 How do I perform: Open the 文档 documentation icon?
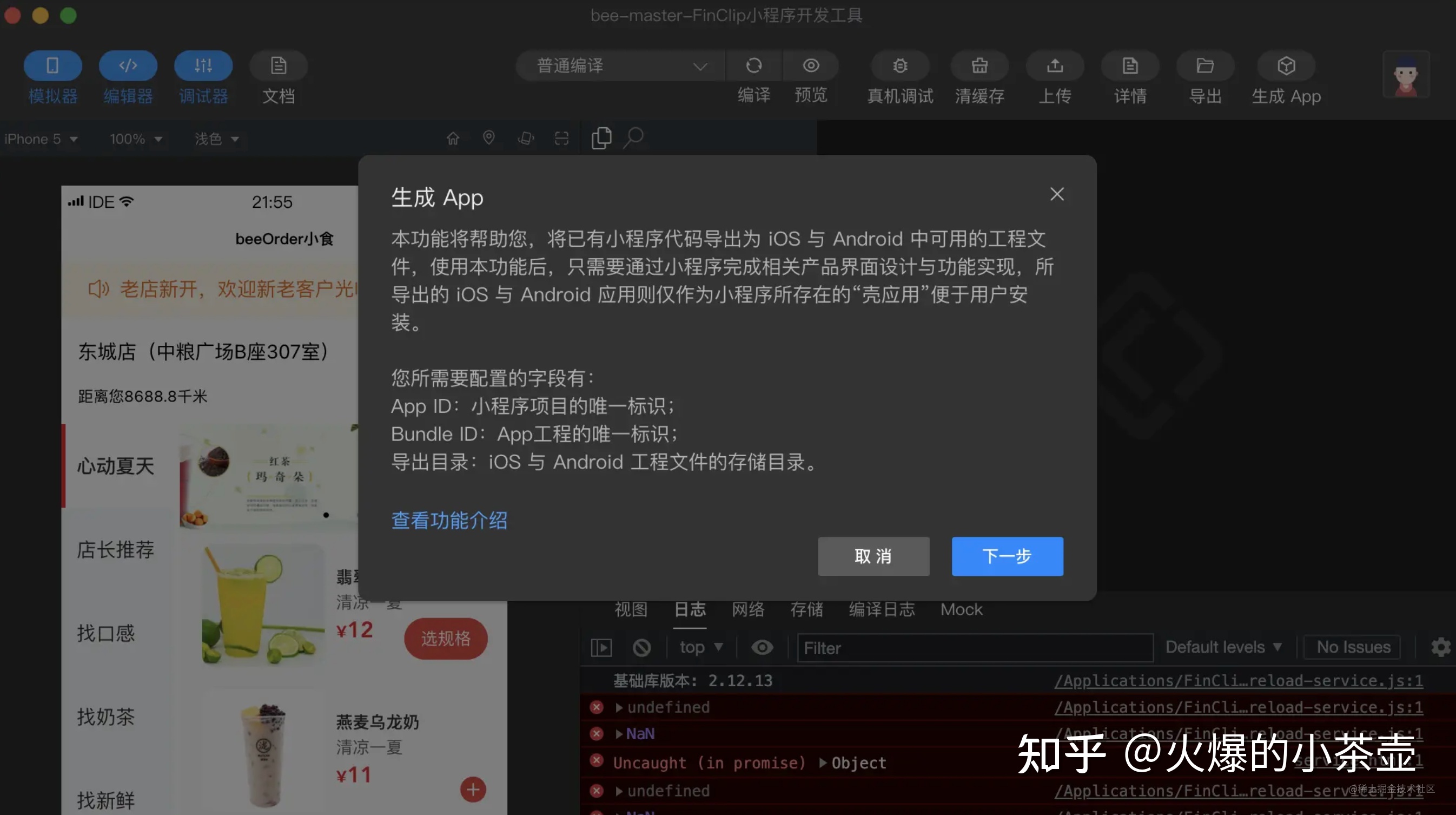point(278,66)
